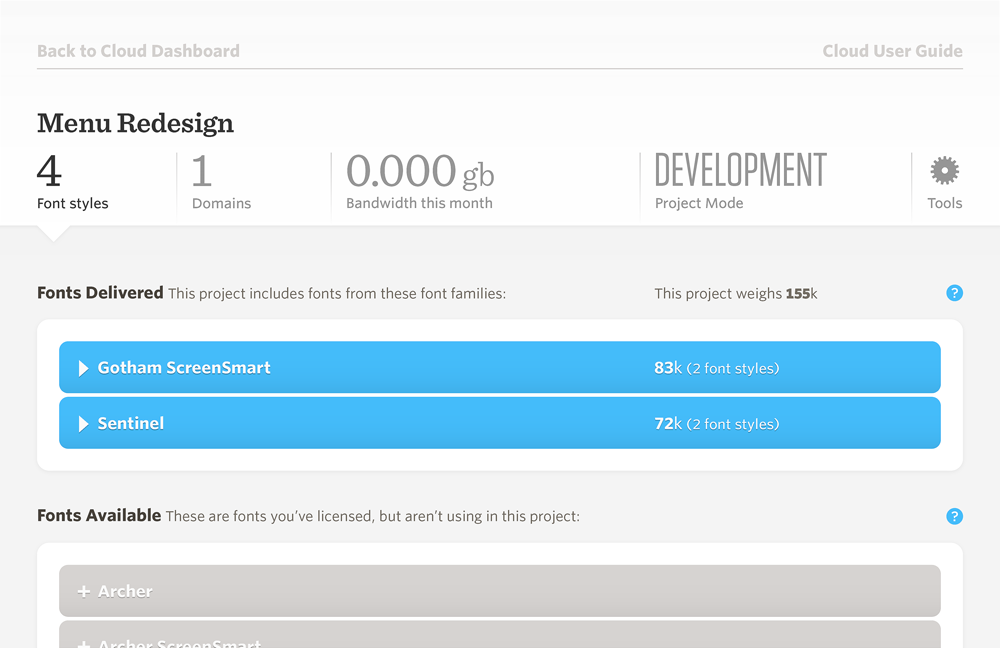
Task: Select the Font styles tab
Action: [73, 183]
